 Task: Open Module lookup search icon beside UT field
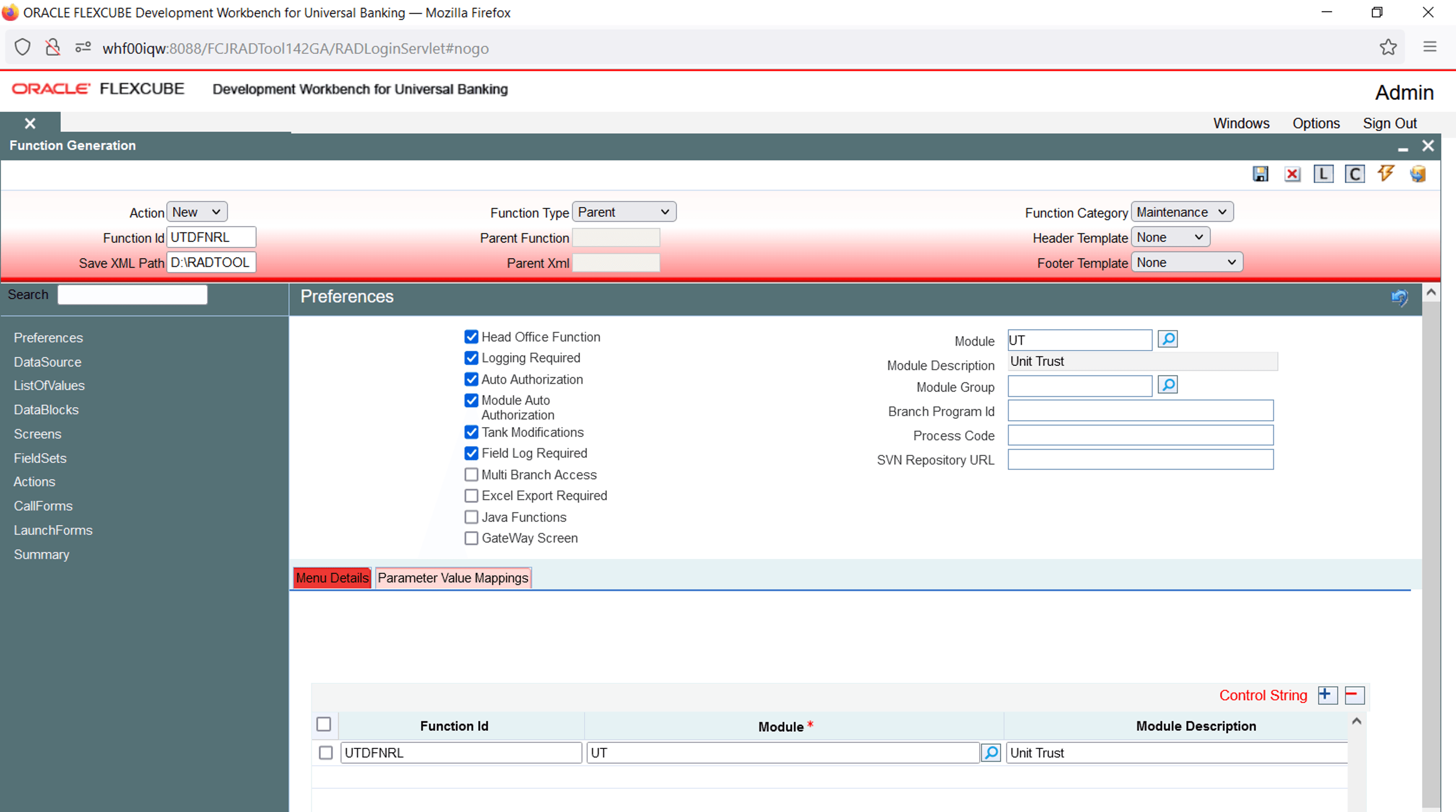coord(1167,339)
